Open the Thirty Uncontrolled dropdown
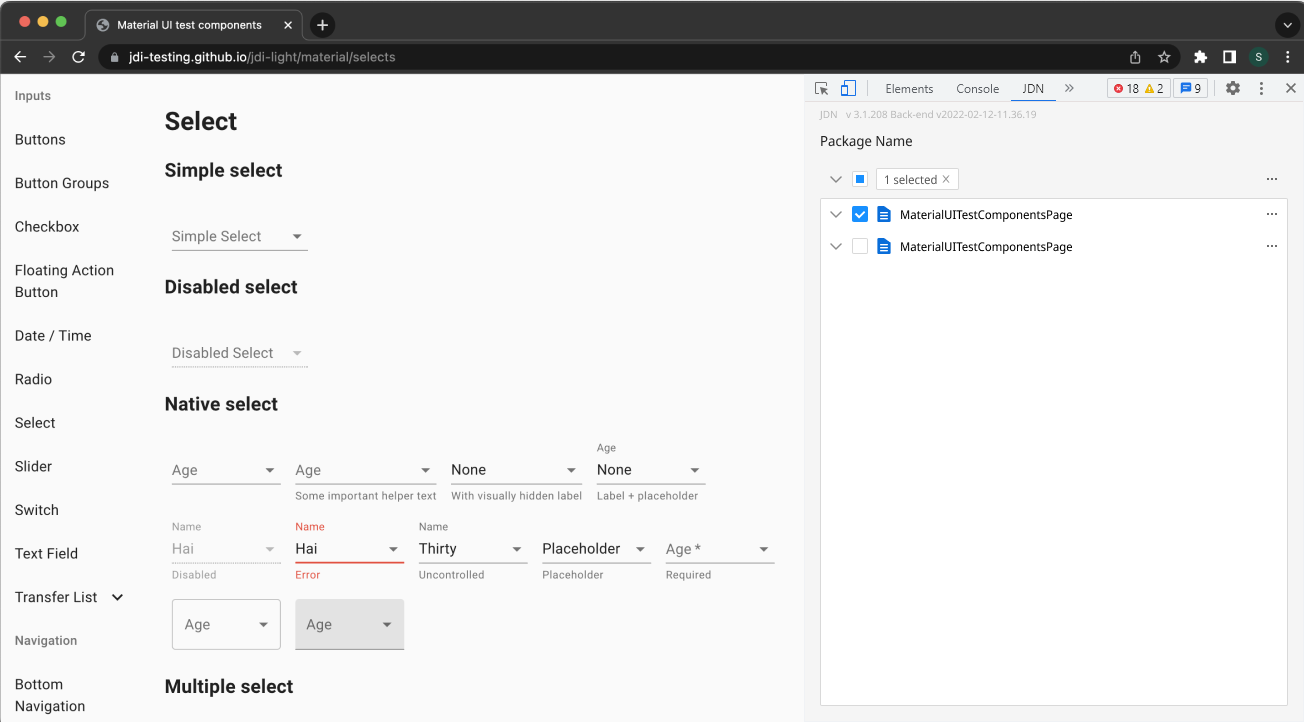 coord(473,548)
